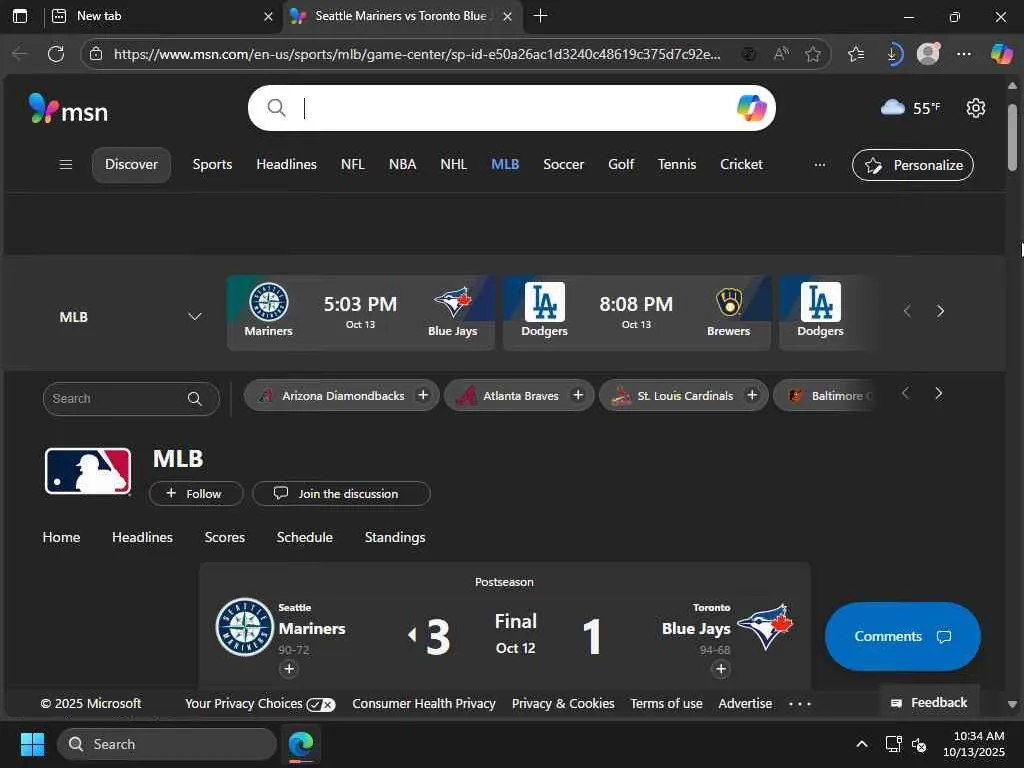Follow the MLB league
This screenshot has height=768, width=1024.
pos(196,494)
